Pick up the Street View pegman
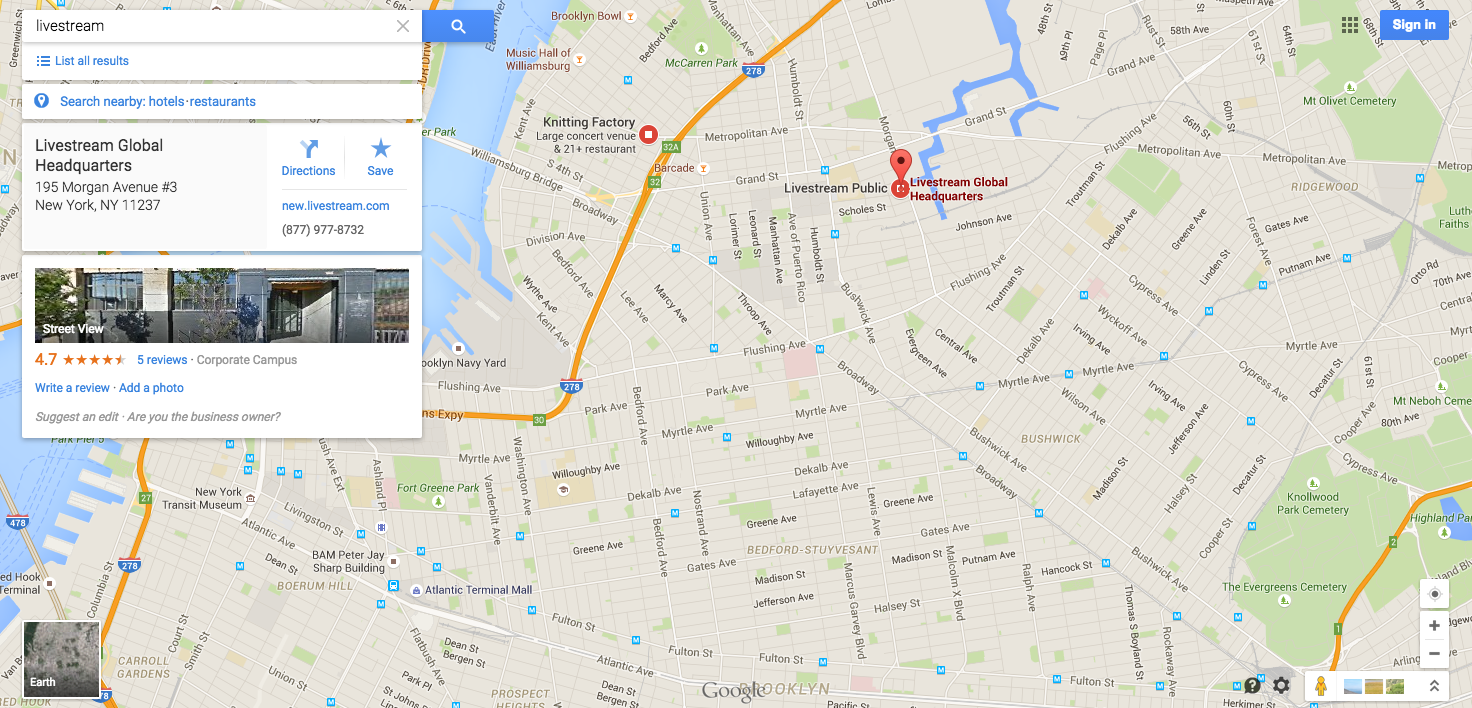The width and height of the screenshot is (1472, 708). tap(1321, 686)
